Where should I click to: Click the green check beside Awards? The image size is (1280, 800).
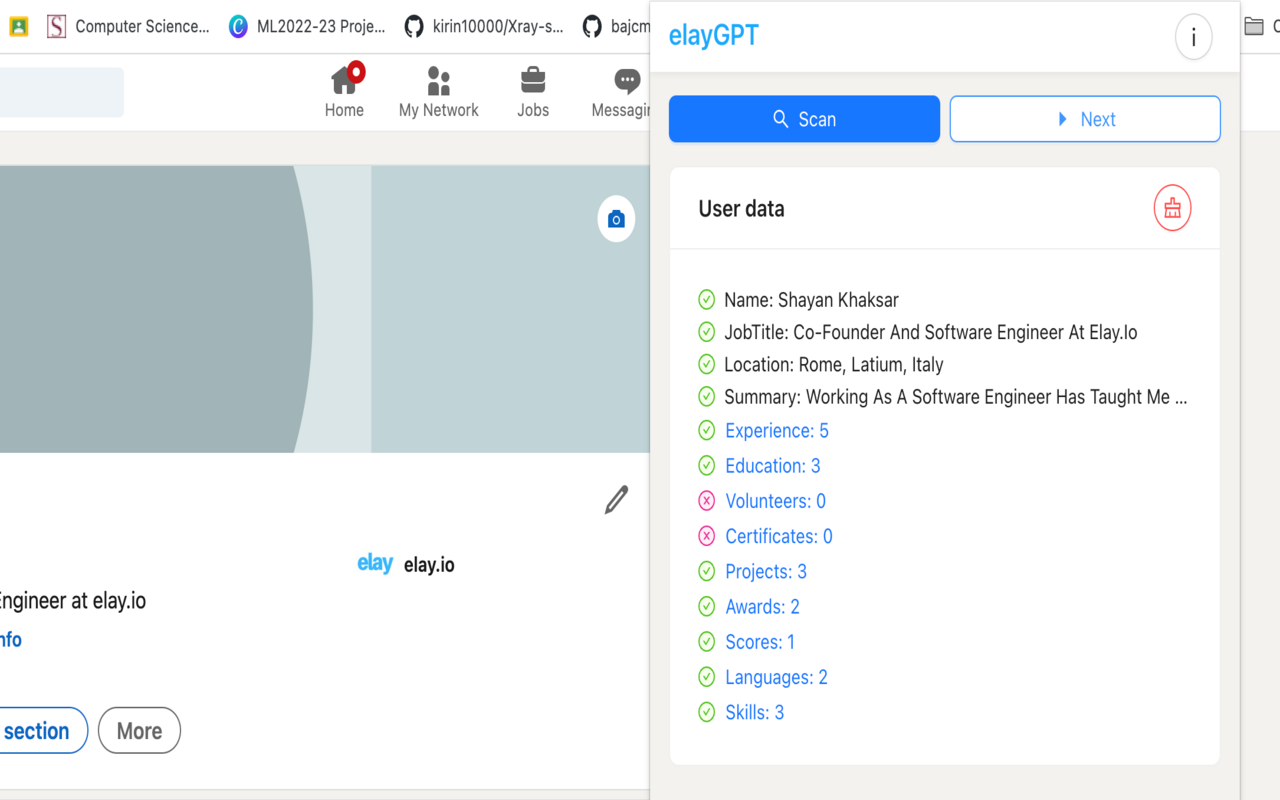(706, 606)
